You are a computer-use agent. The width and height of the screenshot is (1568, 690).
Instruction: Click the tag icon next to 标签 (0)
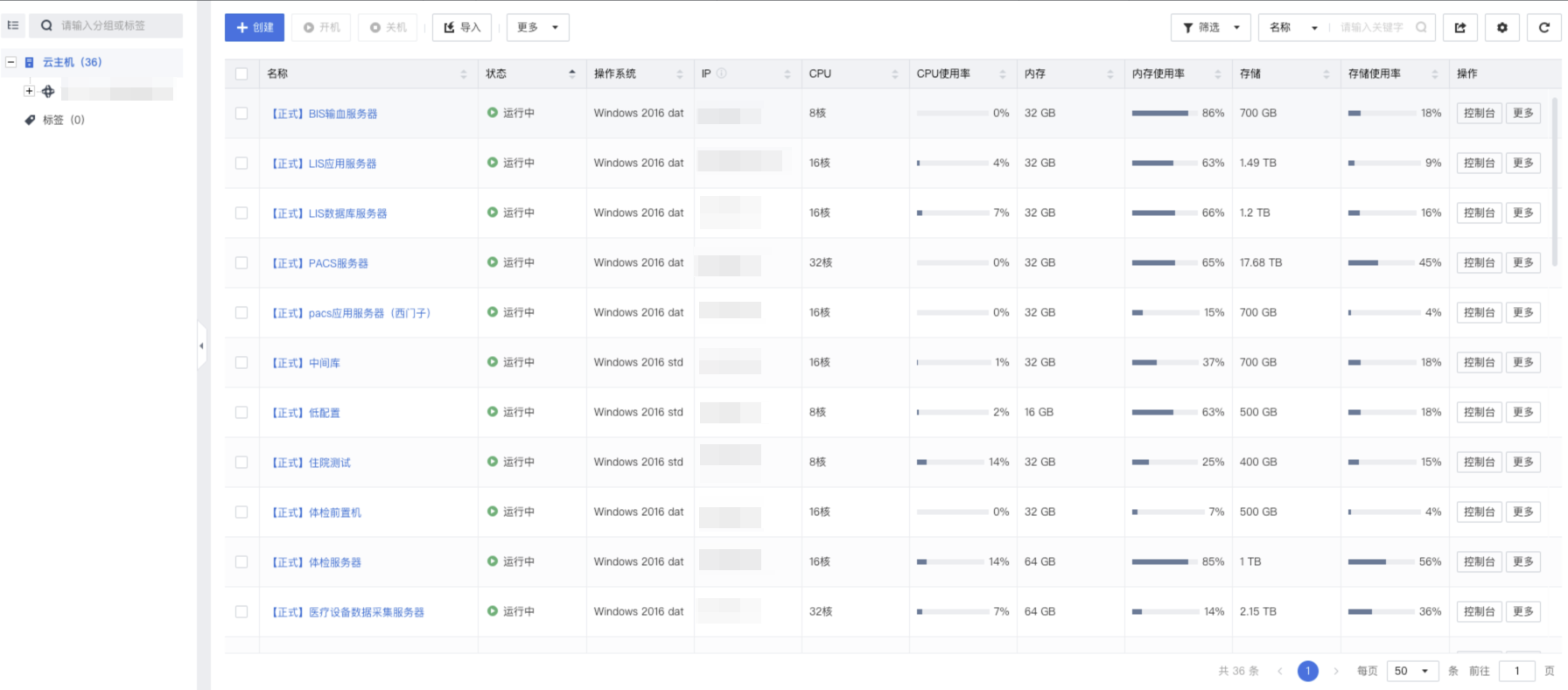tap(30, 120)
